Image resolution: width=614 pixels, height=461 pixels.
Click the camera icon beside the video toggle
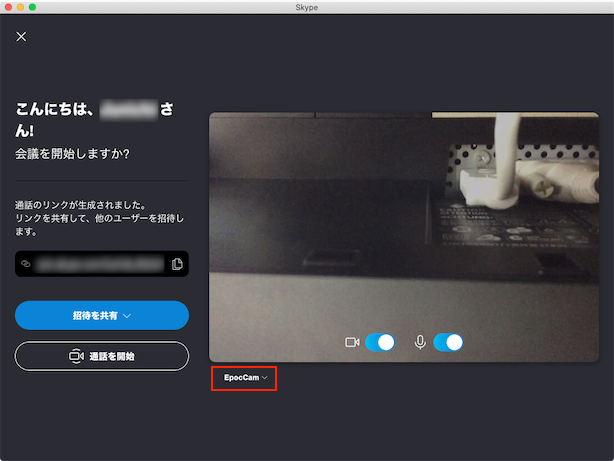click(x=352, y=342)
